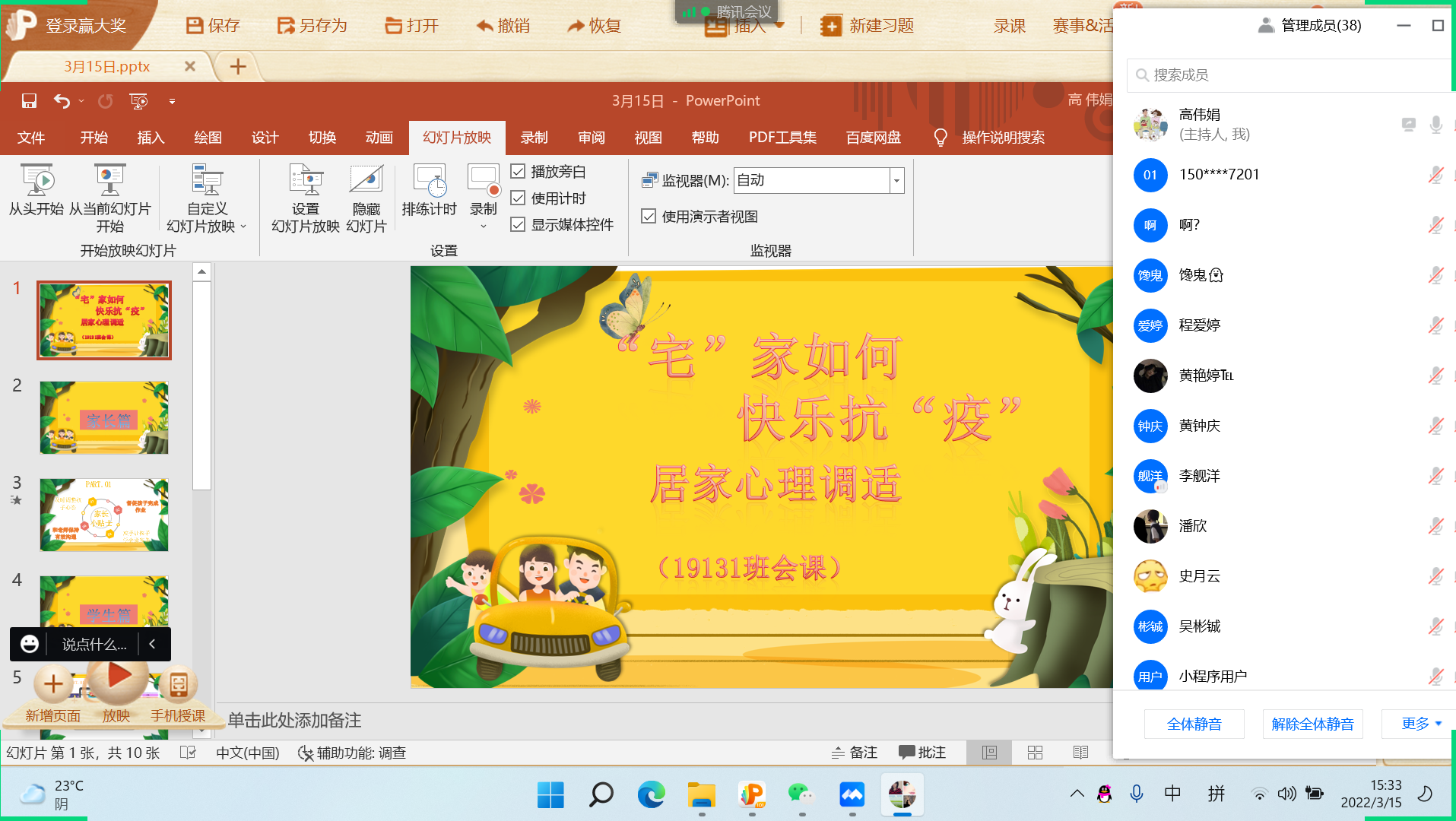
Task: Open Microsoft Edge from the taskbar
Action: tap(651, 795)
